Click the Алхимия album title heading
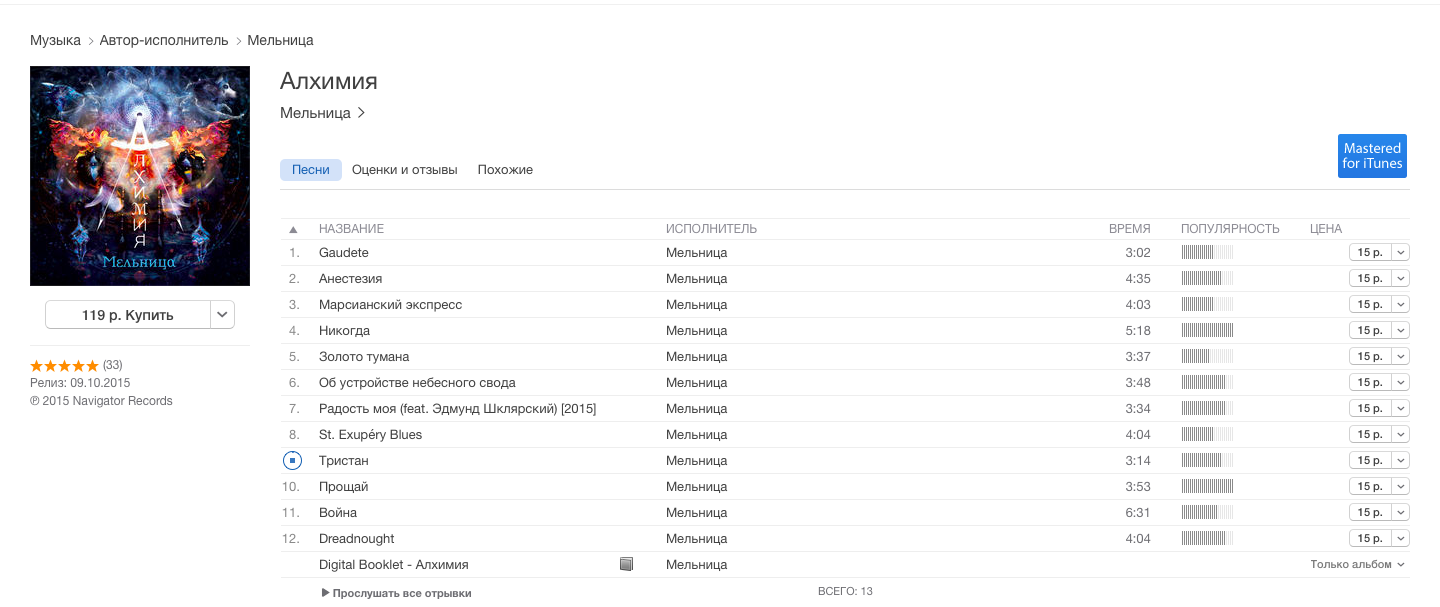 (x=329, y=81)
